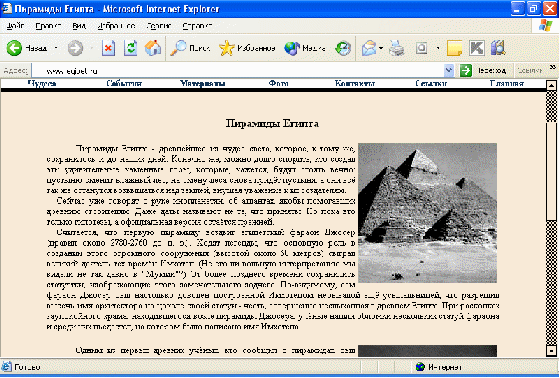Click the dark image at page bottom
Image resolution: width=560 pixels, height=378 pixels.
(427, 351)
